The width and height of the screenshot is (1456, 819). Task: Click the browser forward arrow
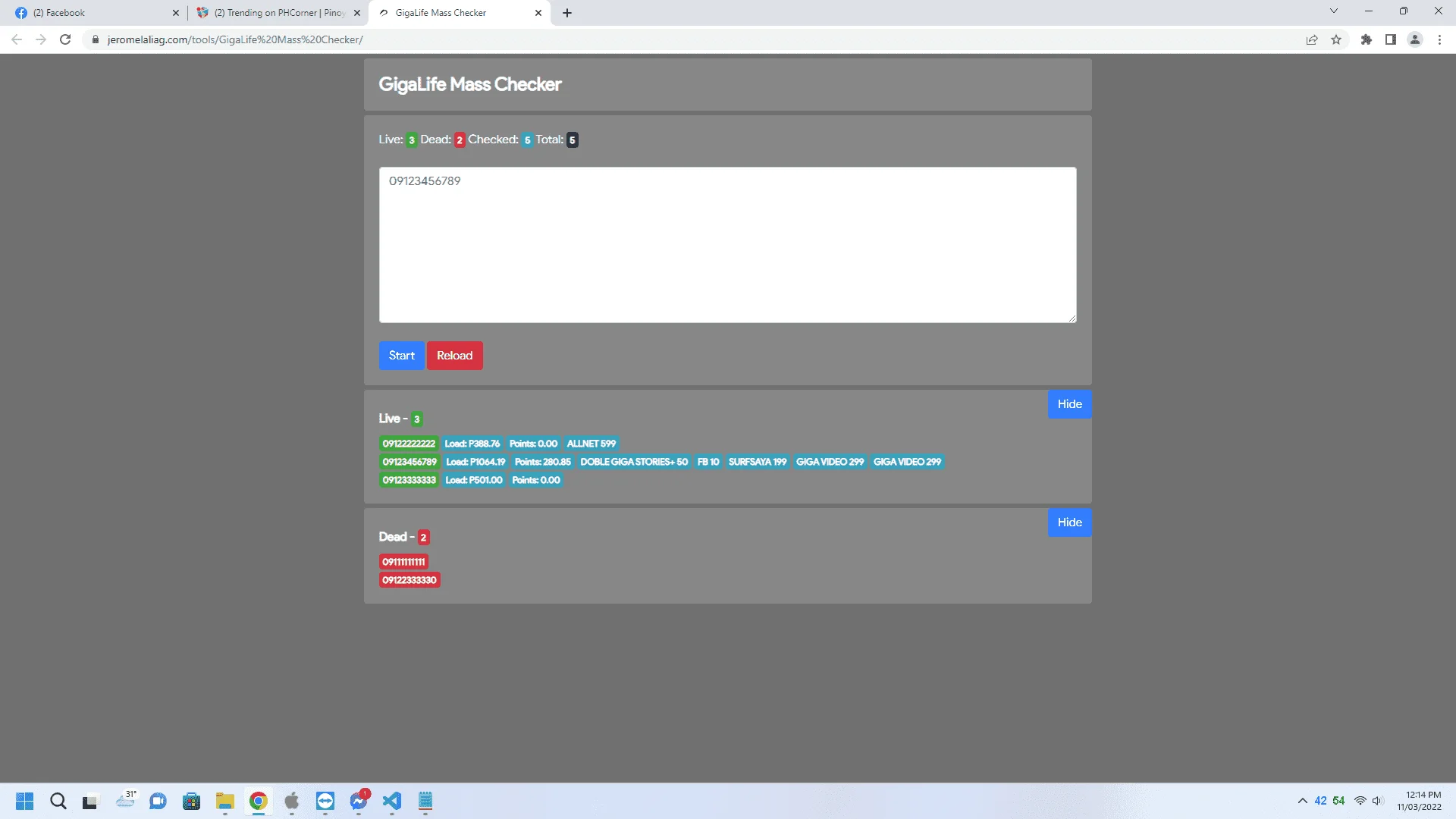pyautogui.click(x=41, y=39)
